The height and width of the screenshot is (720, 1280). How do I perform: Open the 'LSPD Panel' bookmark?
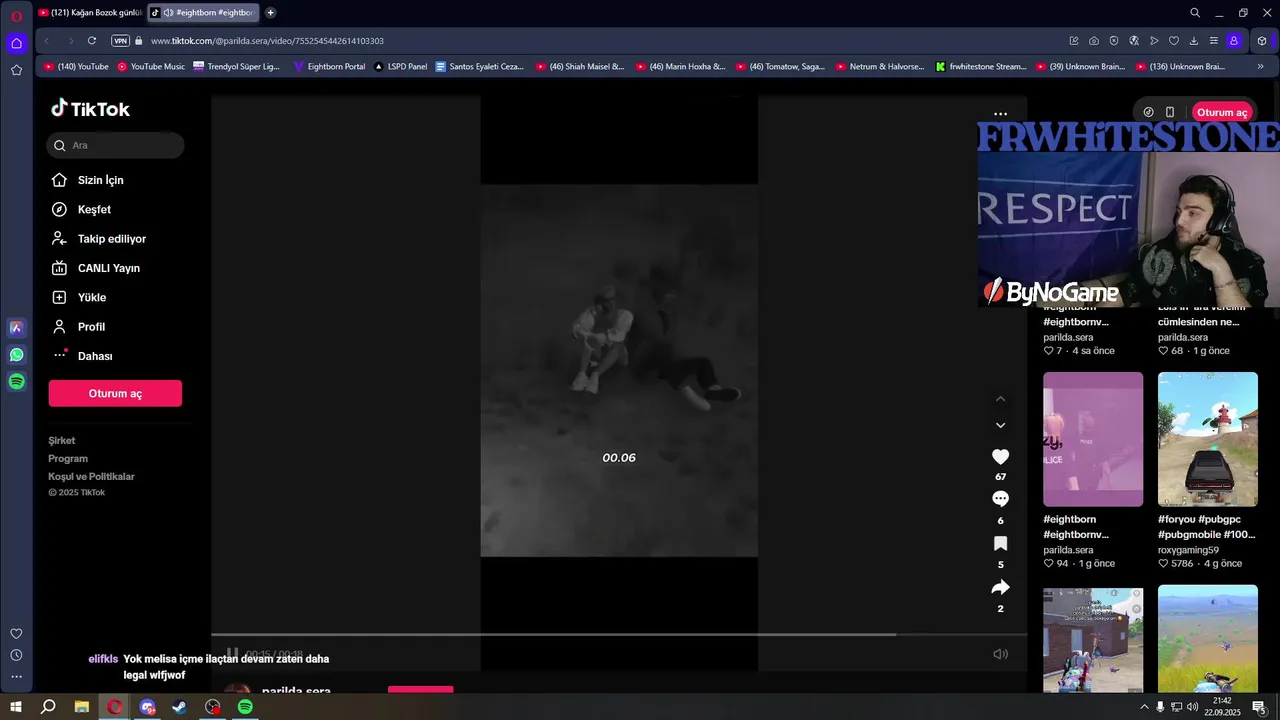[400, 67]
